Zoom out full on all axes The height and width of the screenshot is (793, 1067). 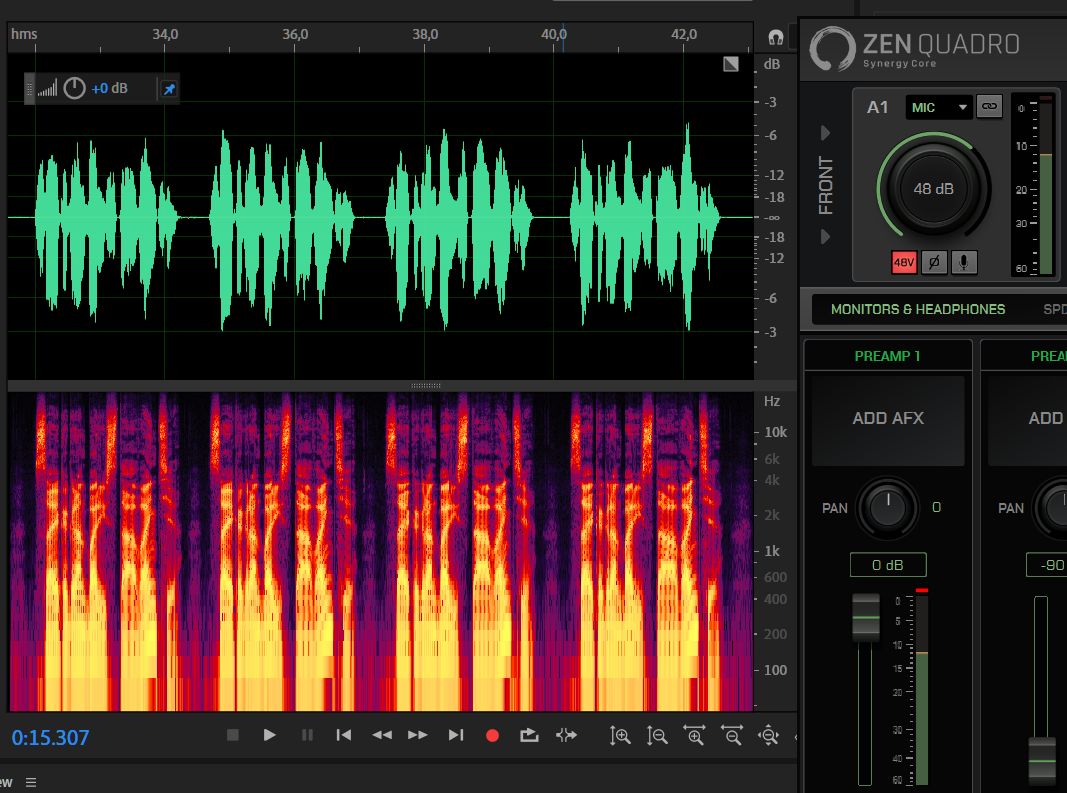[x=768, y=736]
